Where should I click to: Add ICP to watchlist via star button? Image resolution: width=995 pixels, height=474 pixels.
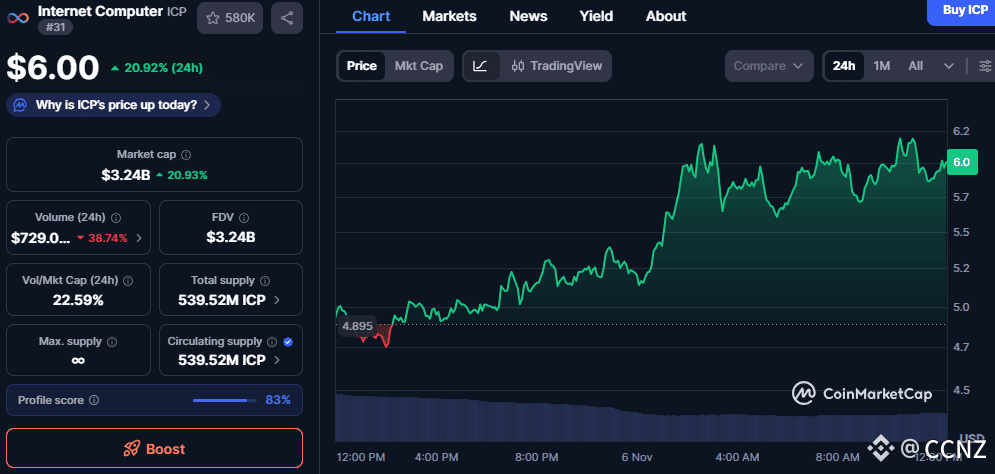[x=230, y=18]
